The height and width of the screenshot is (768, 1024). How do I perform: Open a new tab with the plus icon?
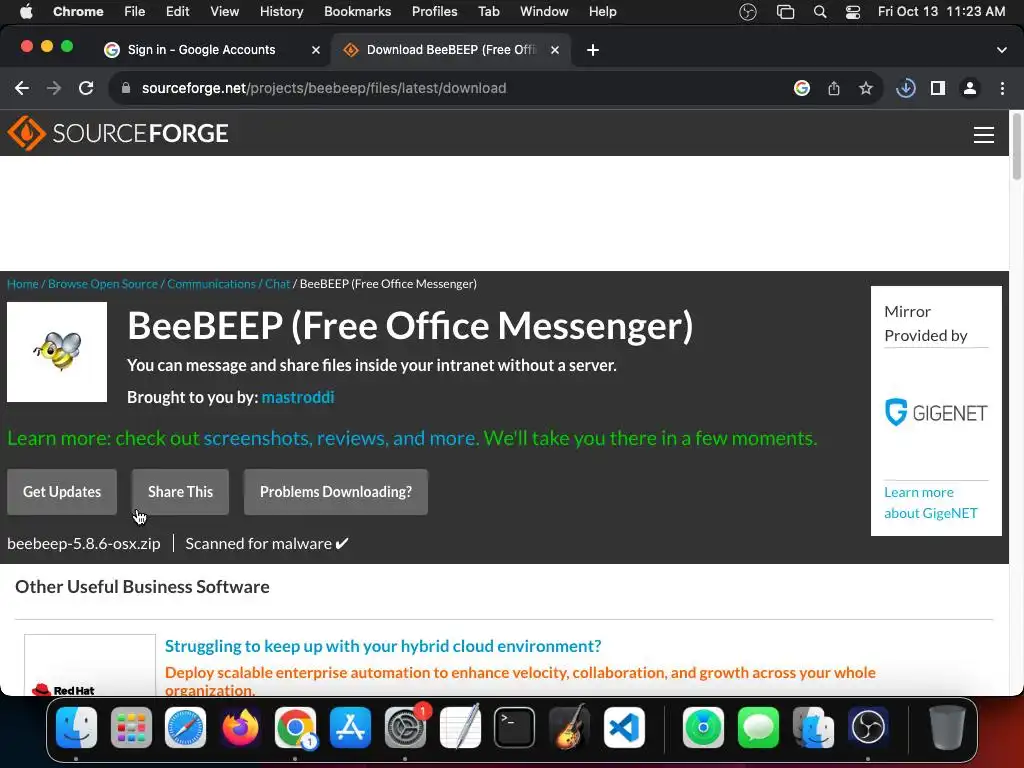[593, 50]
